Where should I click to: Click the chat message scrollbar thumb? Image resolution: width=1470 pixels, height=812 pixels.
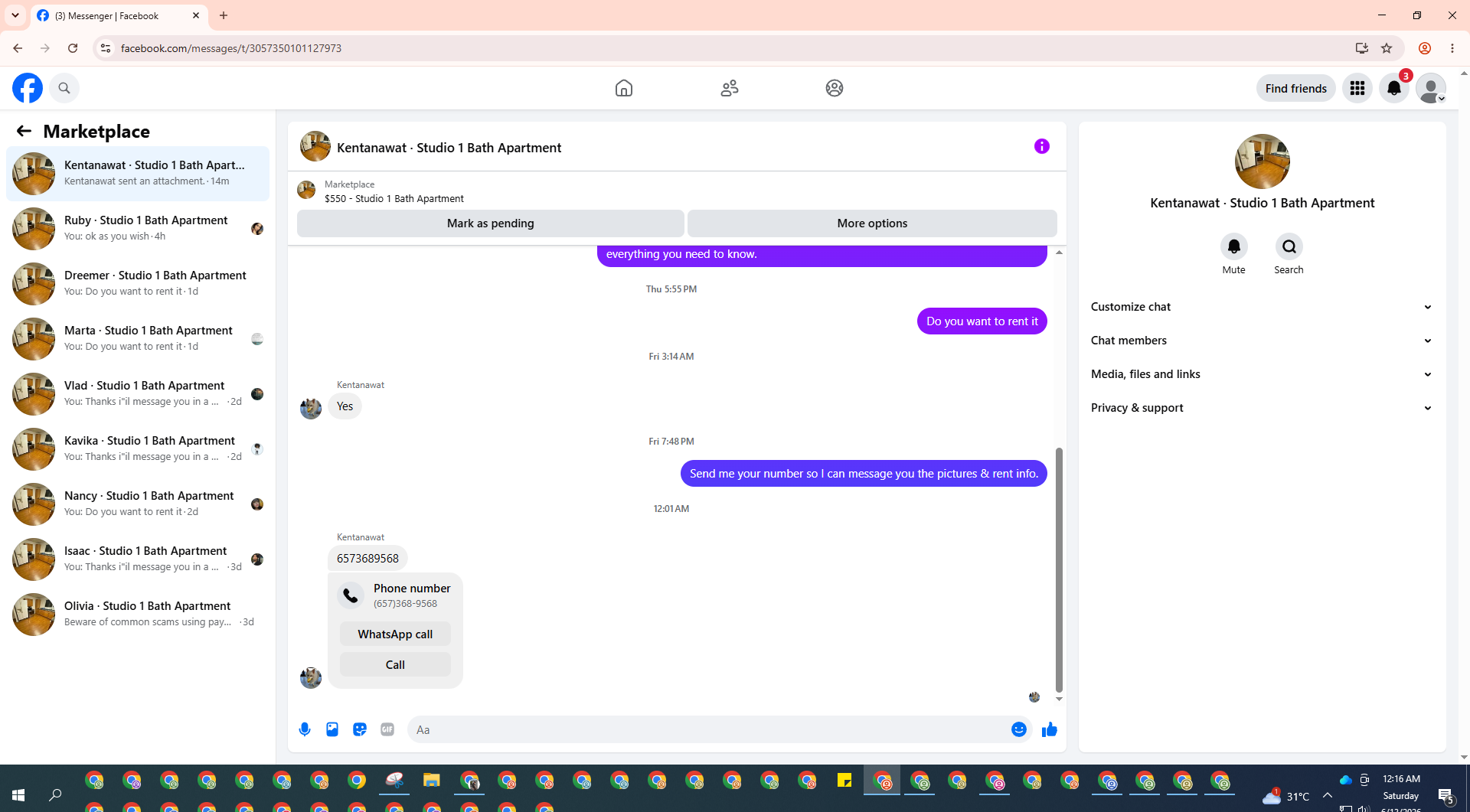(x=1059, y=569)
